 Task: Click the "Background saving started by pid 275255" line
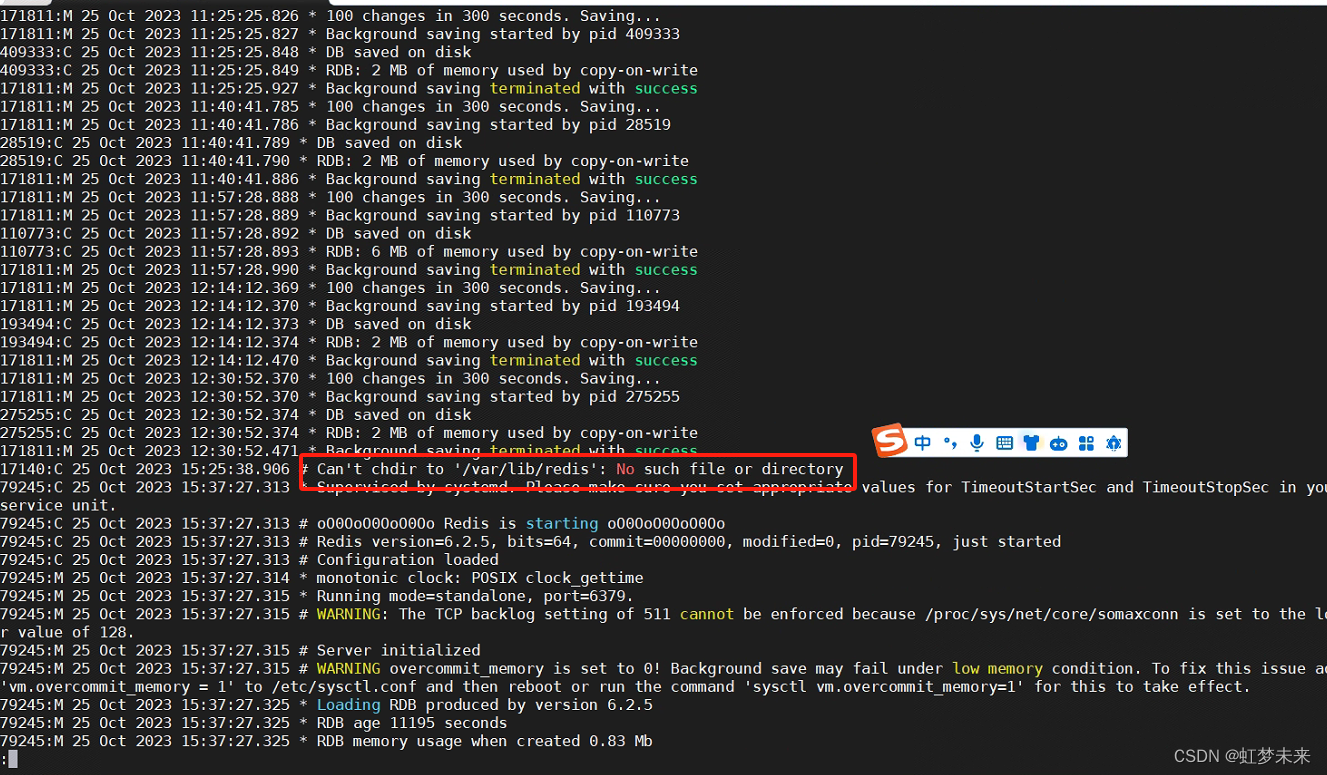tap(340, 396)
